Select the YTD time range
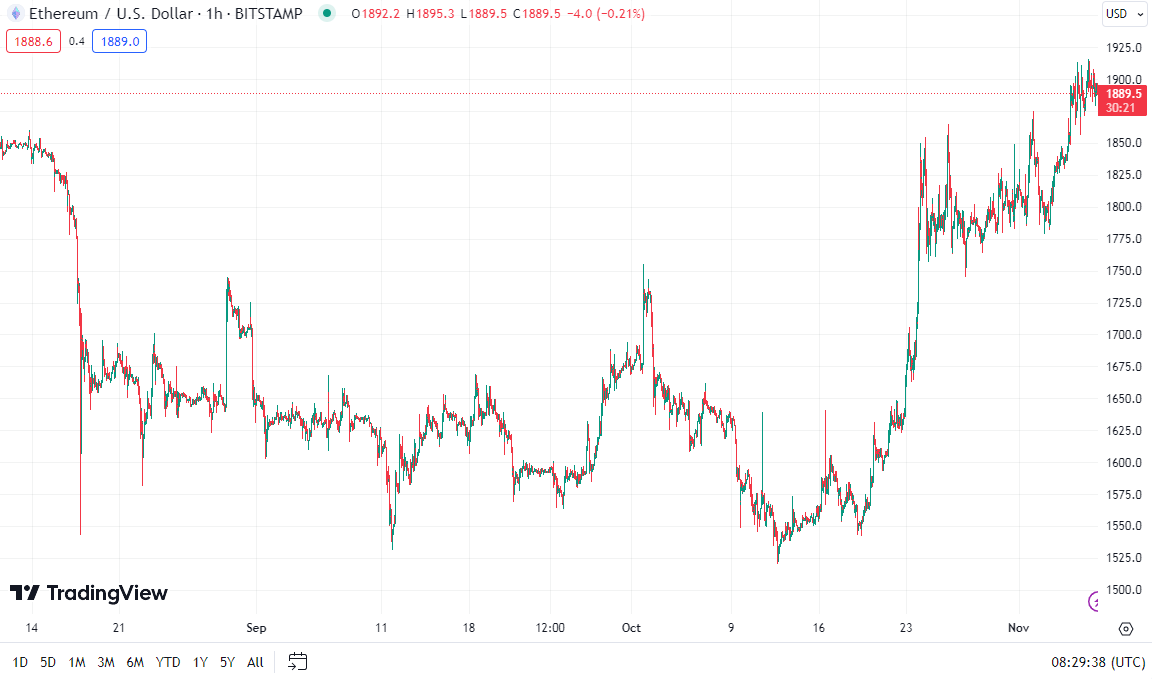The width and height of the screenshot is (1152, 679). 168,662
